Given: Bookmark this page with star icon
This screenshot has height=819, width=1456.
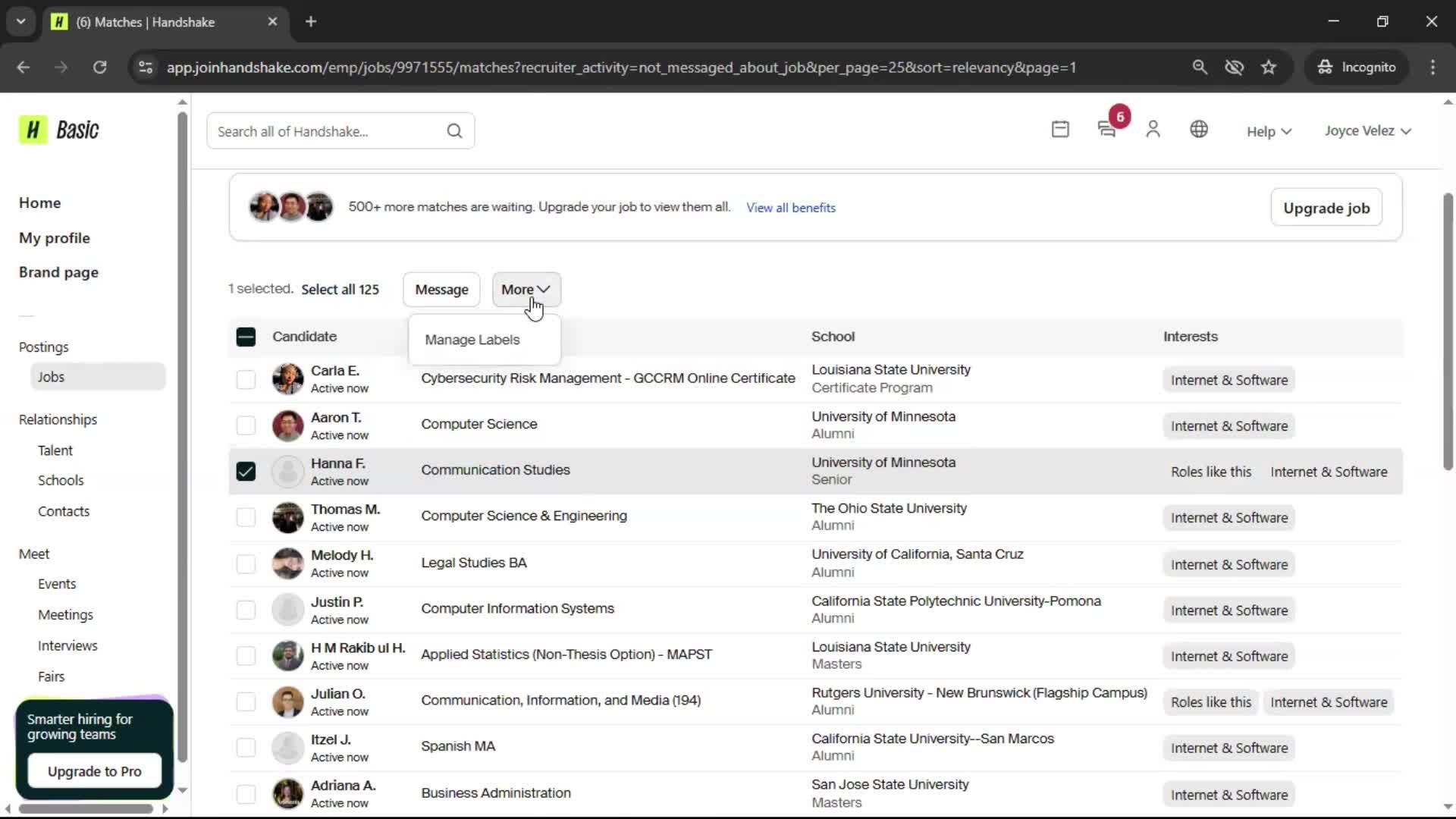Looking at the screenshot, I should tap(1269, 67).
